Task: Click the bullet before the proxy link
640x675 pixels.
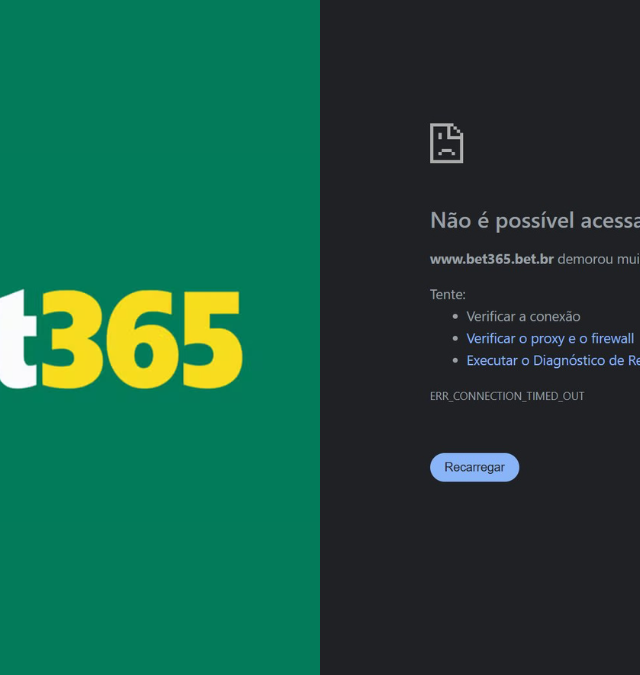Action: tap(455, 339)
